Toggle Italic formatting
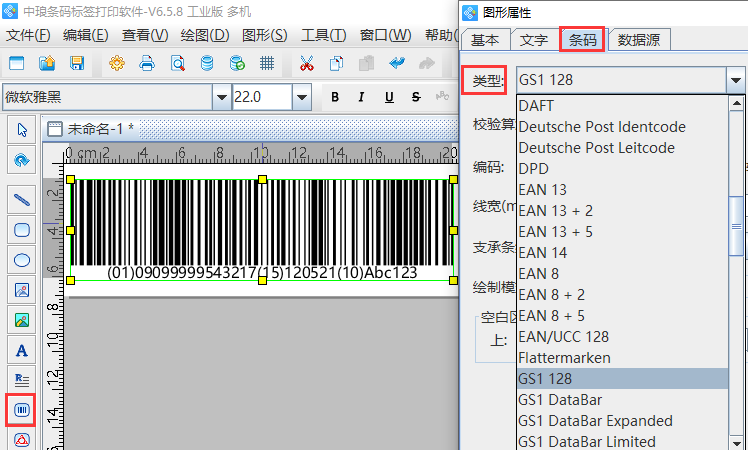Viewport: 748px width, 450px height. click(x=361, y=97)
